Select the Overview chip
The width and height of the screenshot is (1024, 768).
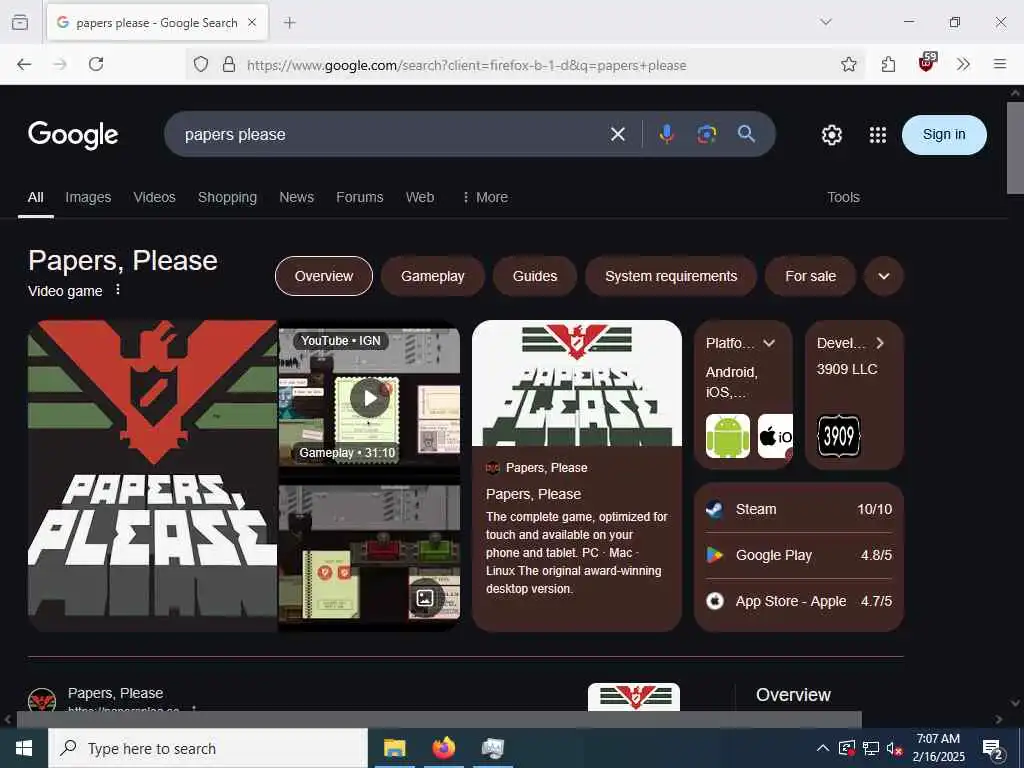[324, 276]
